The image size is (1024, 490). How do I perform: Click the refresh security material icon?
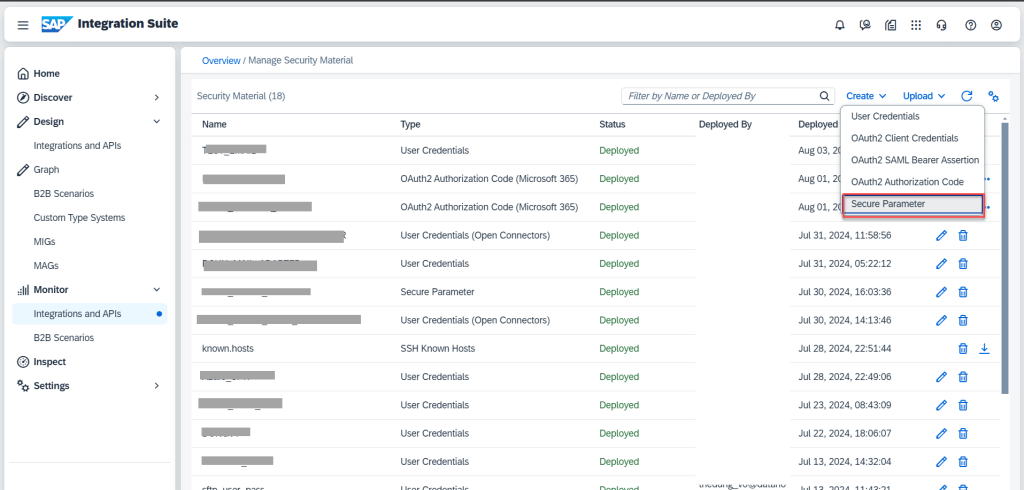click(967, 96)
